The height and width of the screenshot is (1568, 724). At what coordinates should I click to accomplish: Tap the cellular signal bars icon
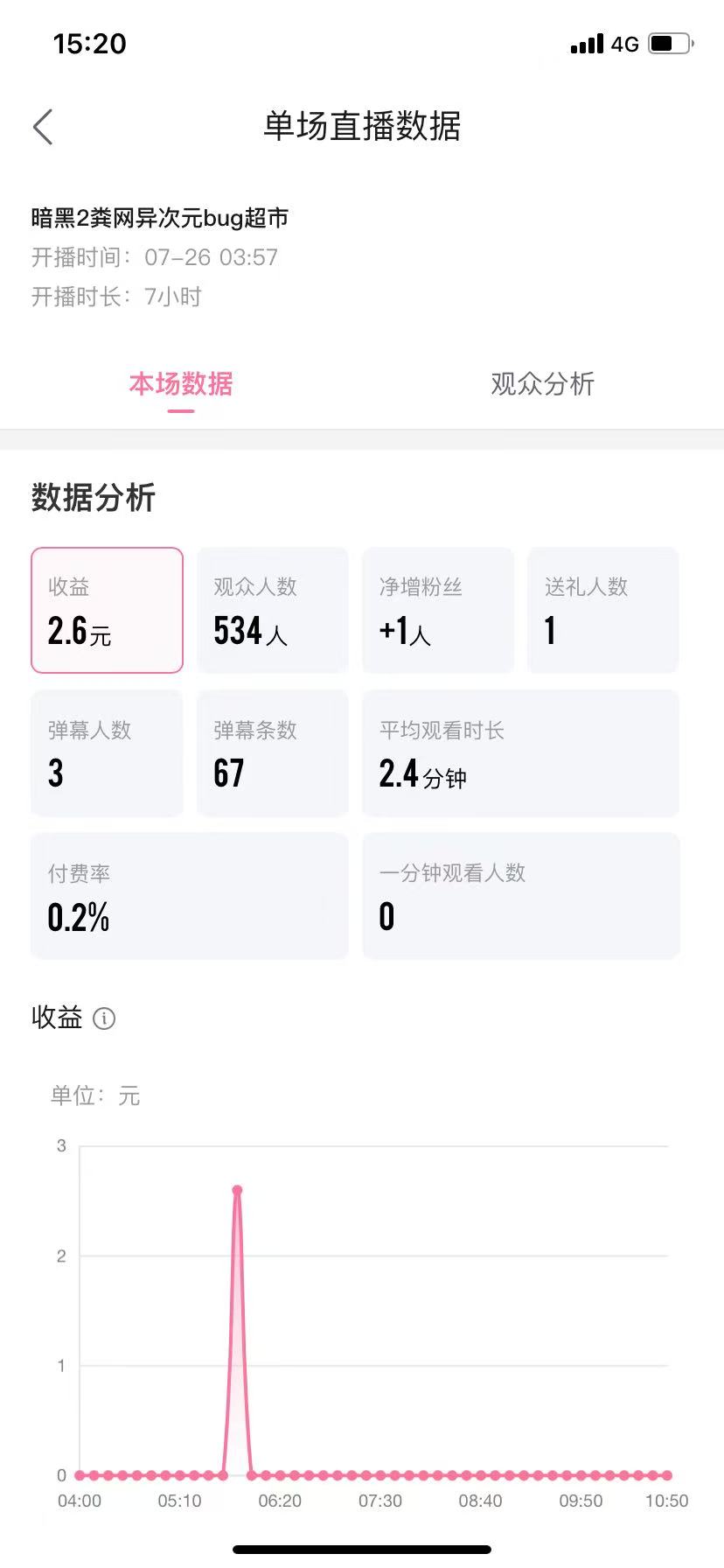point(587,44)
